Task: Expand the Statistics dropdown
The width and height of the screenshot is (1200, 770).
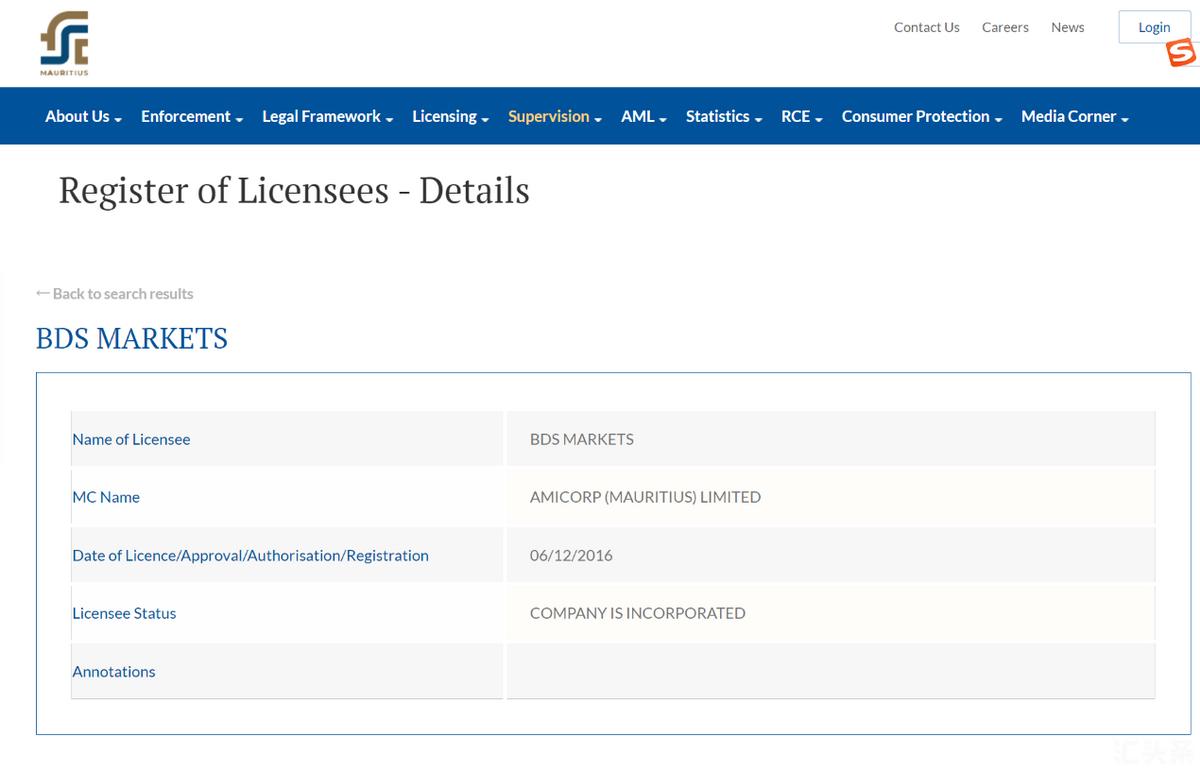Action: click(x=723, y=116)
